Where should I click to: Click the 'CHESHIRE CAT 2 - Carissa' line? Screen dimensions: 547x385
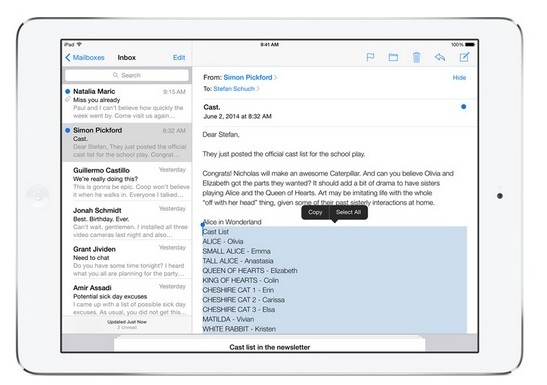coord(243,300)
